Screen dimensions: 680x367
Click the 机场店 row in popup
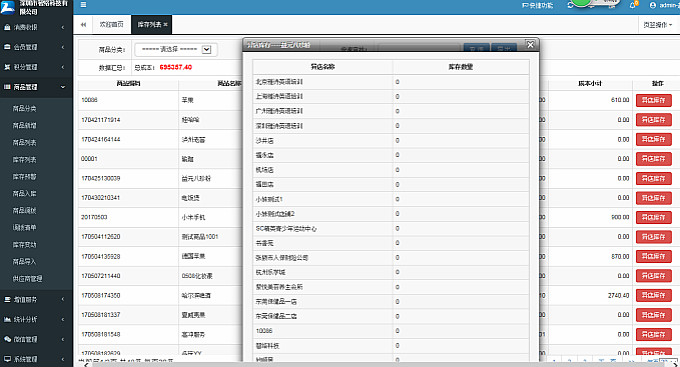(x=391, y=170)
